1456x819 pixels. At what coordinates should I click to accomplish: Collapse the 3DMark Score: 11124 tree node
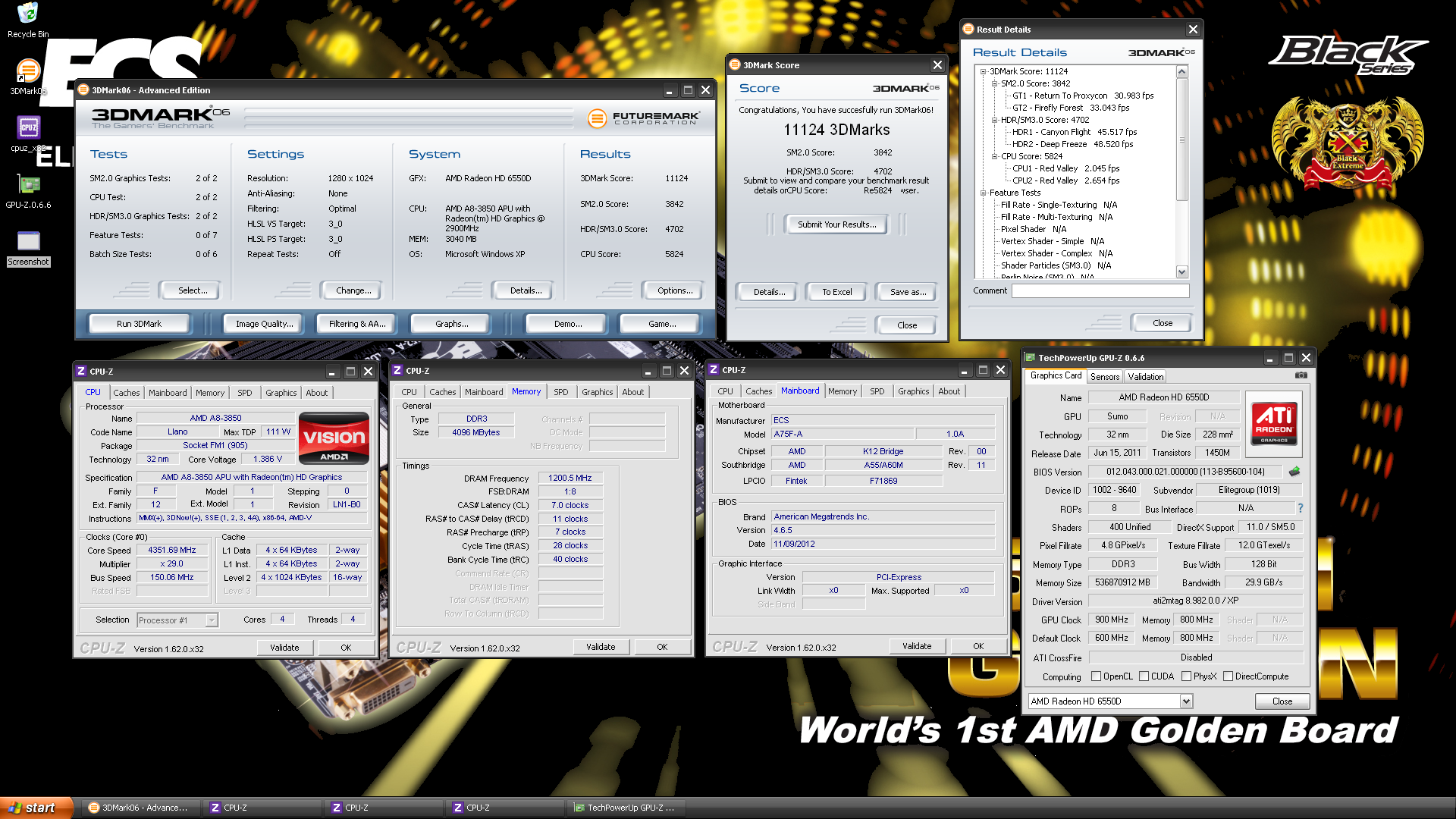tap(983, 71)
